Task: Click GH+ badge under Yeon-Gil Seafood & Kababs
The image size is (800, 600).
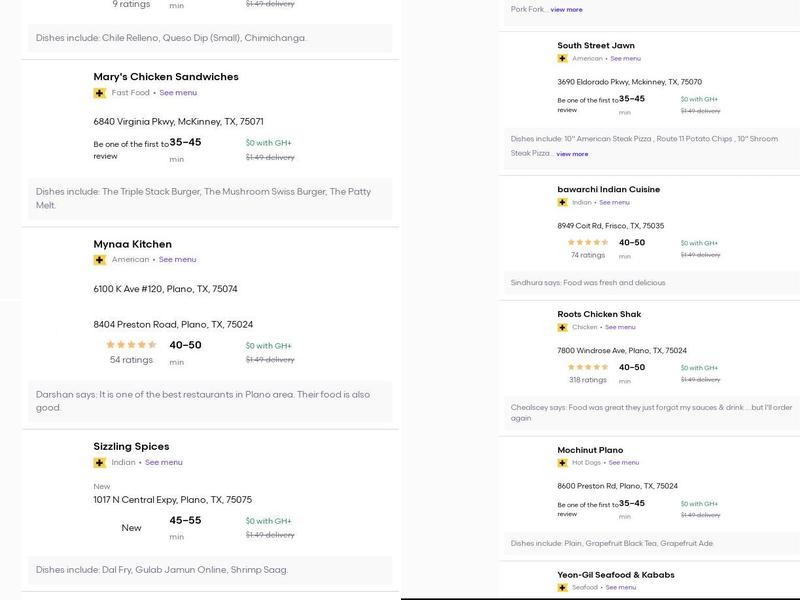Action: pyautogui.click(x=563, y=588)
